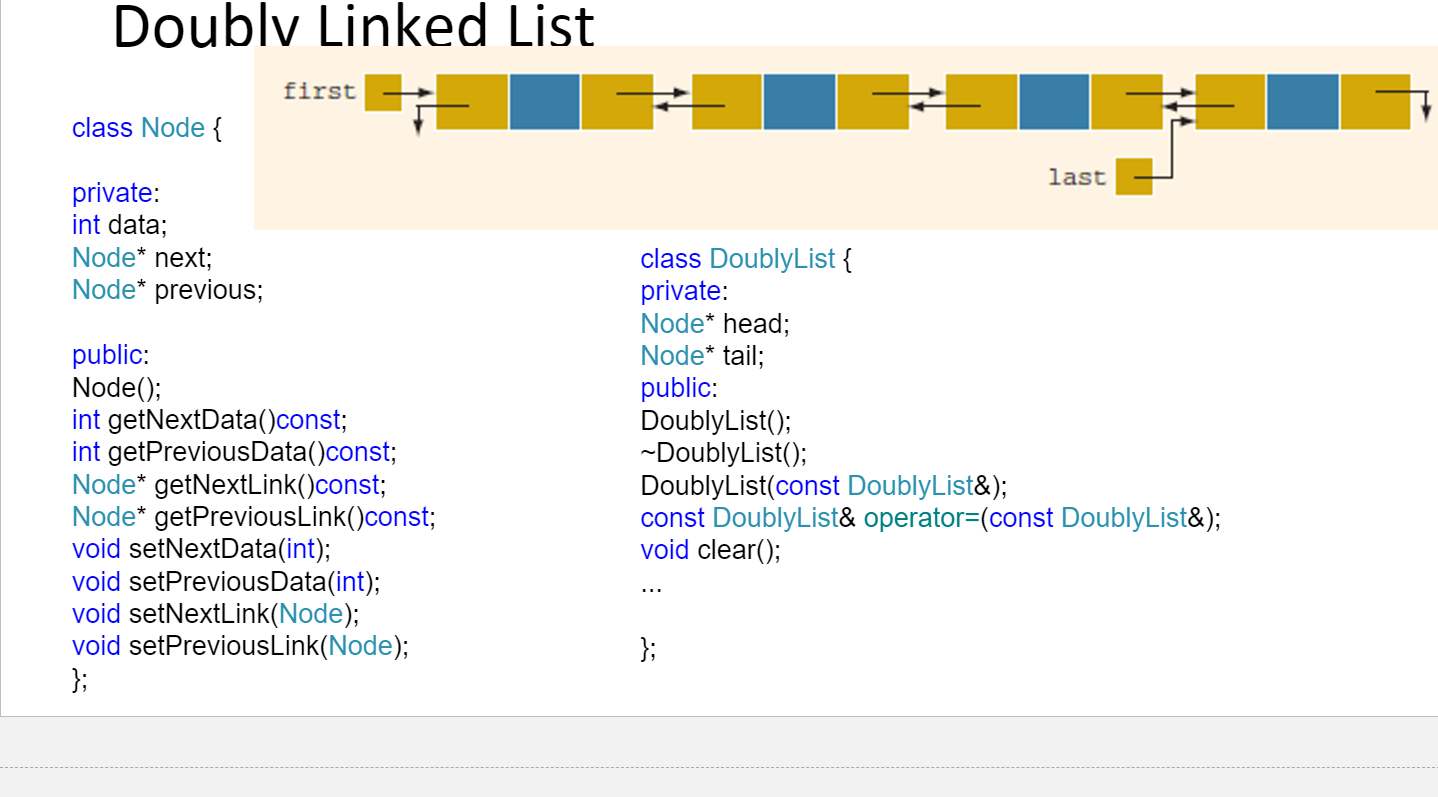Click the "Doubly Linked List" slide title

(353, 24)
